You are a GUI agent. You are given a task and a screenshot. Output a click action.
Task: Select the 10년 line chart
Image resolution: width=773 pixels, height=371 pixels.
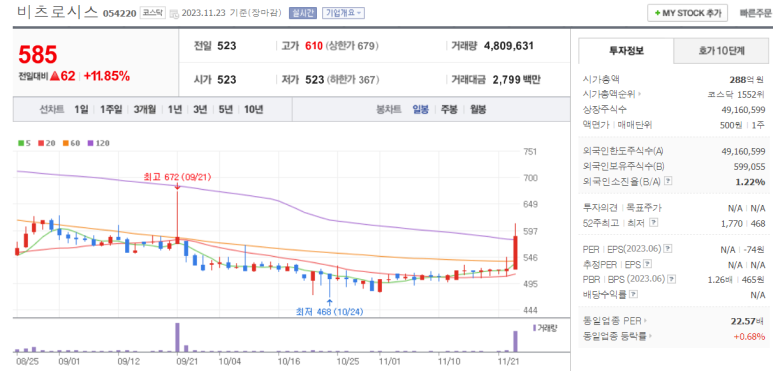253,109
